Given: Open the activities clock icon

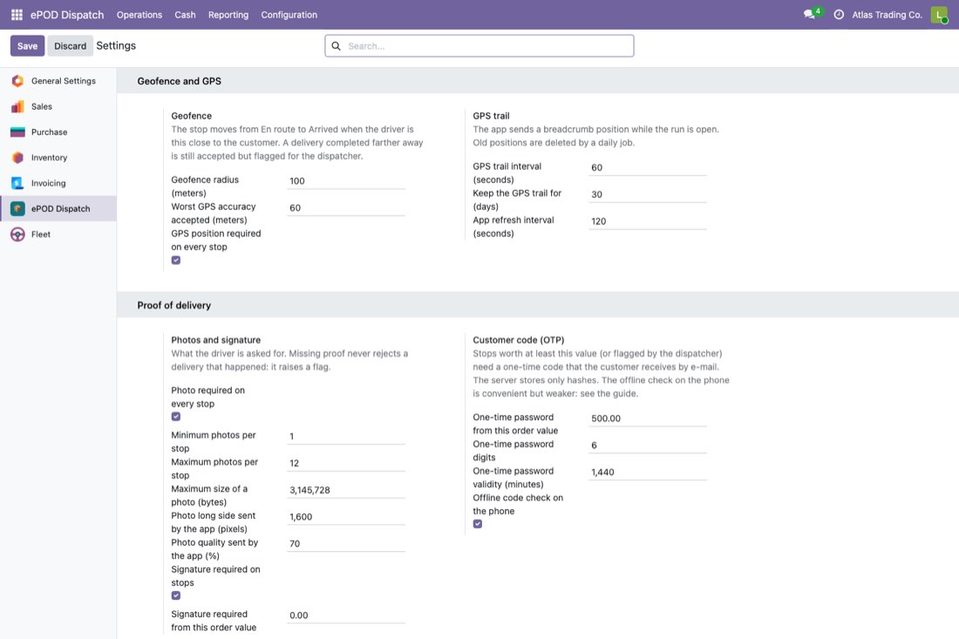Looking at the screenshot, I should pyautogui.click(x=839, y=15).
